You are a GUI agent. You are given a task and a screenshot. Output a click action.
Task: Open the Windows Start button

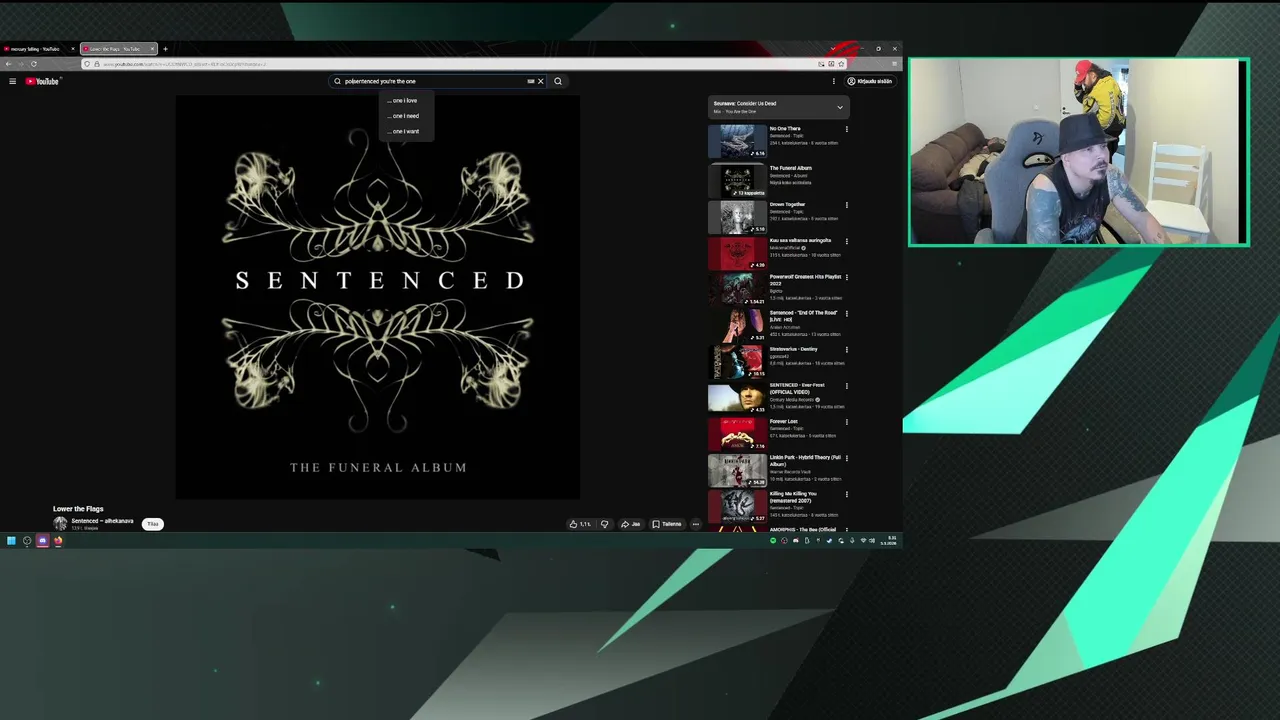(11, 541)
